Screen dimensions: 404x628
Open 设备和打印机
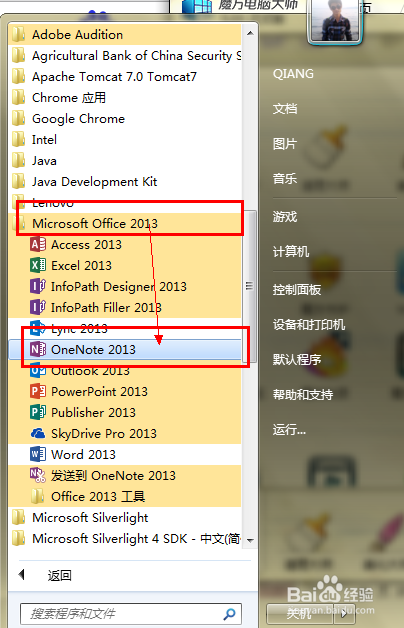[x=309, y=324]
